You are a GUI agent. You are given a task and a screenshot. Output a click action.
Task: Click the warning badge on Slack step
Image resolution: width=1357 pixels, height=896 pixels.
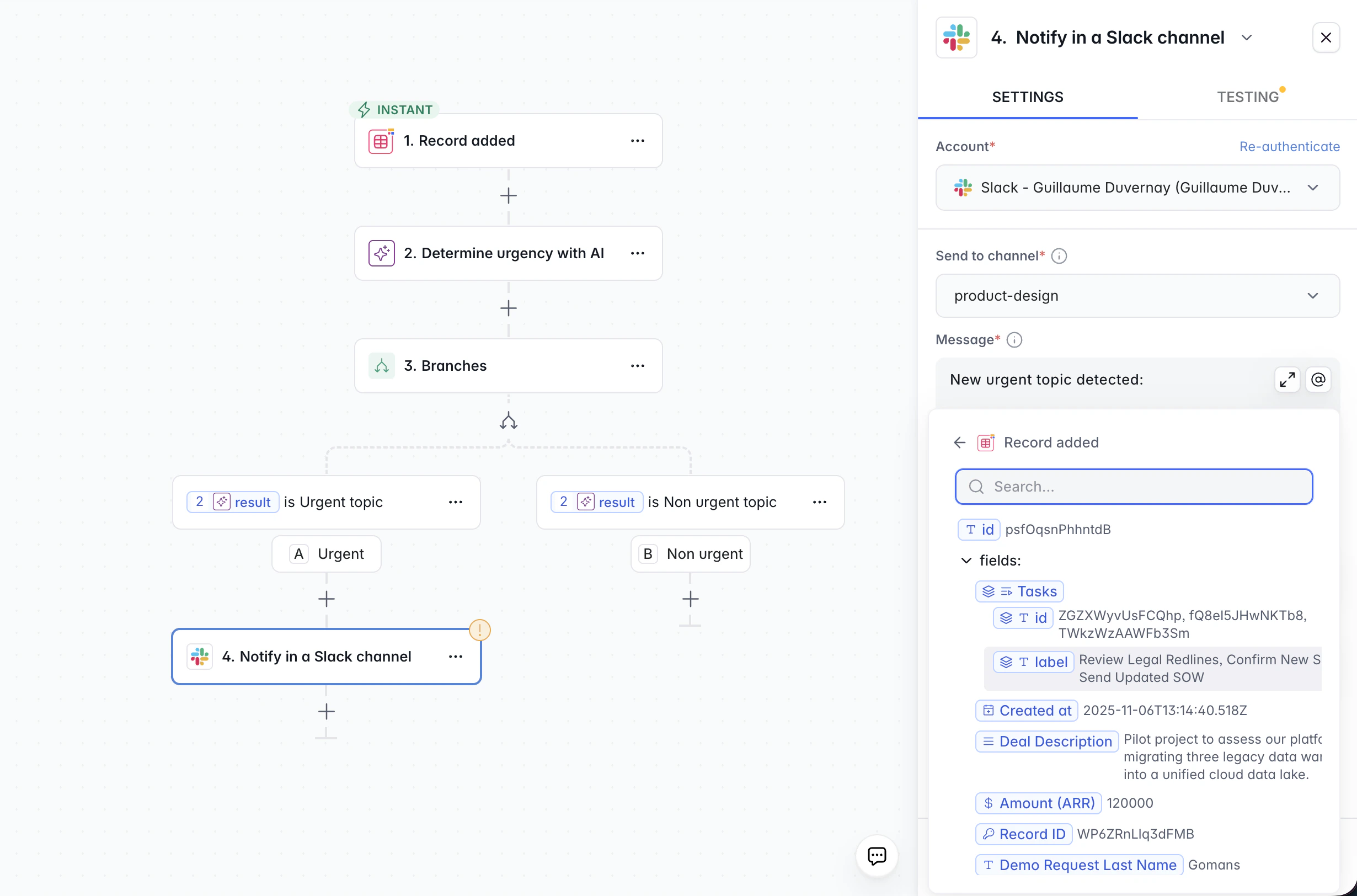(x=479, y=630)
